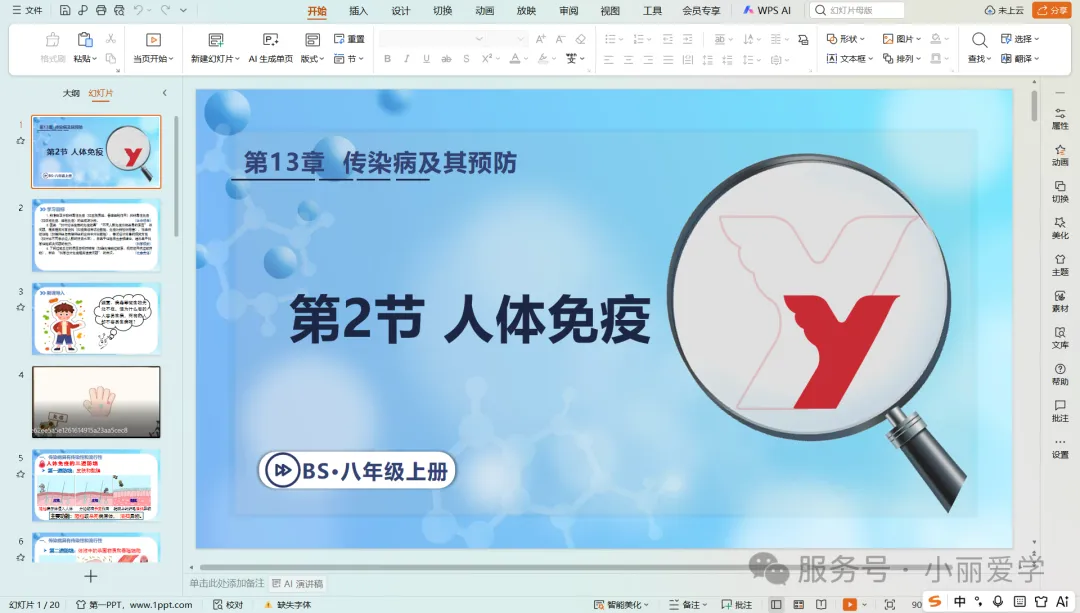The height and width of the screenshot is (613, 1080).
Task: Open the 动画 (Animation) side panel icon
Action: (x=1060, y=155)
